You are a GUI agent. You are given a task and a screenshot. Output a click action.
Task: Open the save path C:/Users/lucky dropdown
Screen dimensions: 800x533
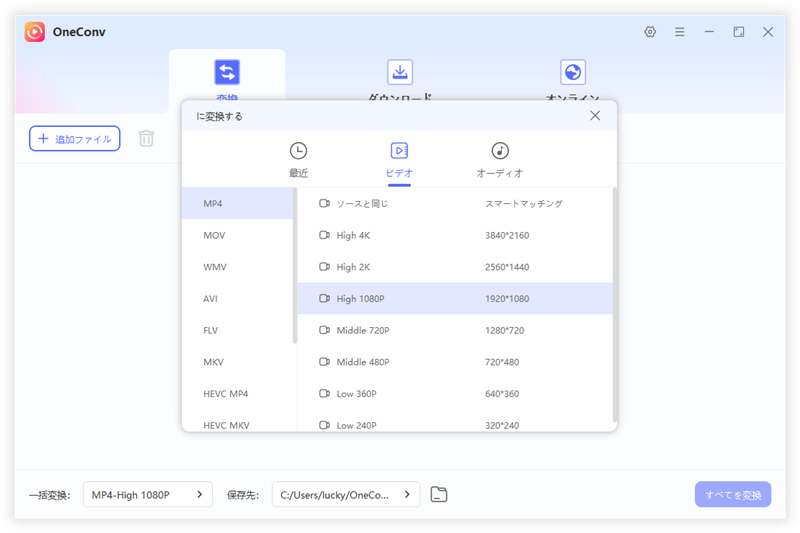pyautogui.click(x=346, y=494)
